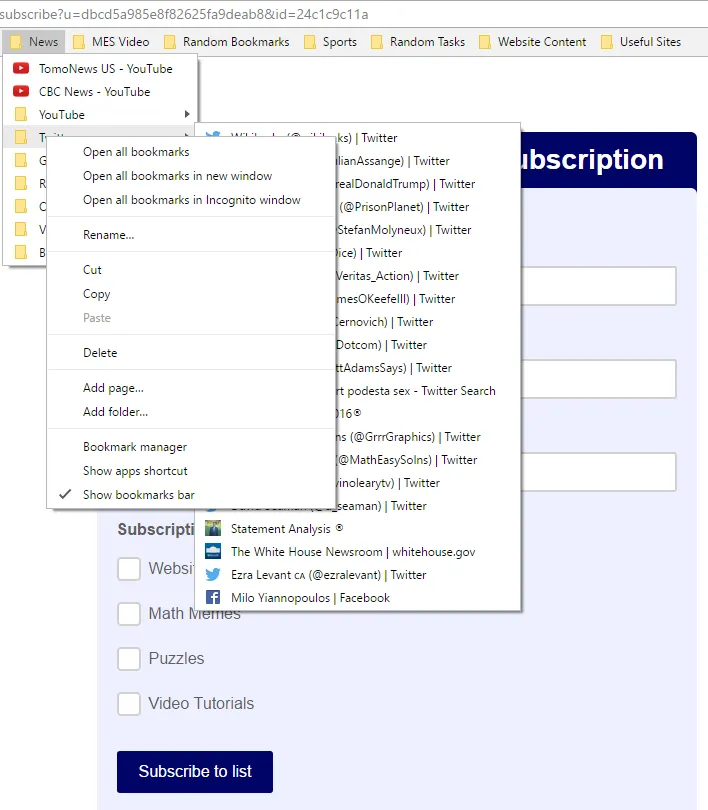Click the Subscribe to list button
This screenshot has width=708, height=810.
click(195, 772)
